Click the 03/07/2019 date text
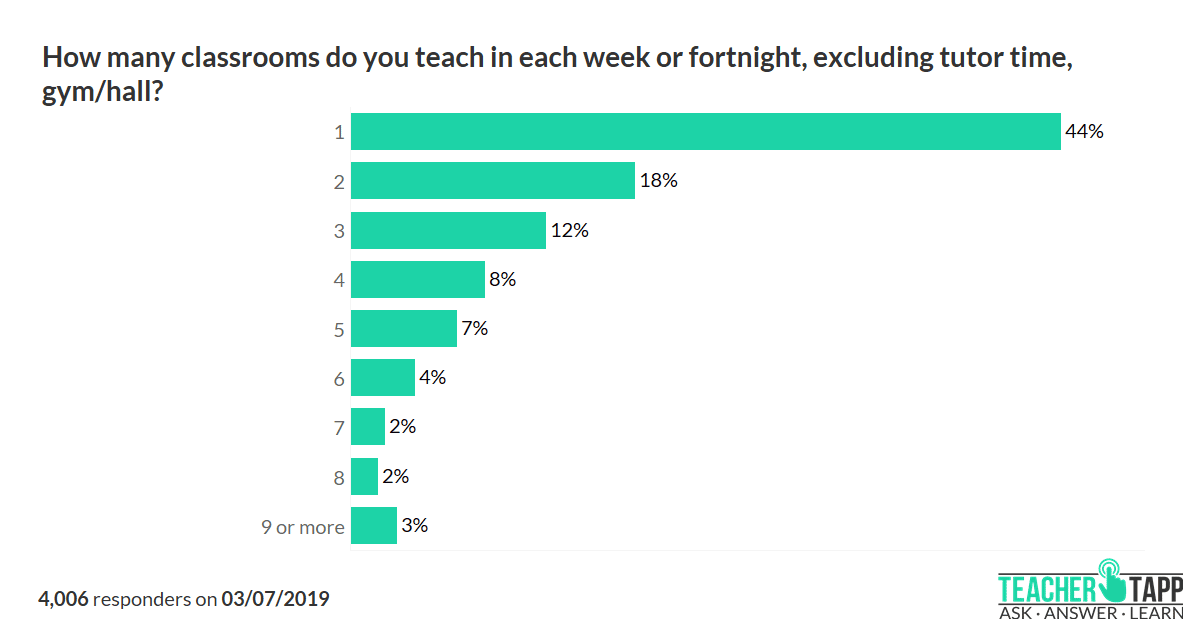 (275, 599)
